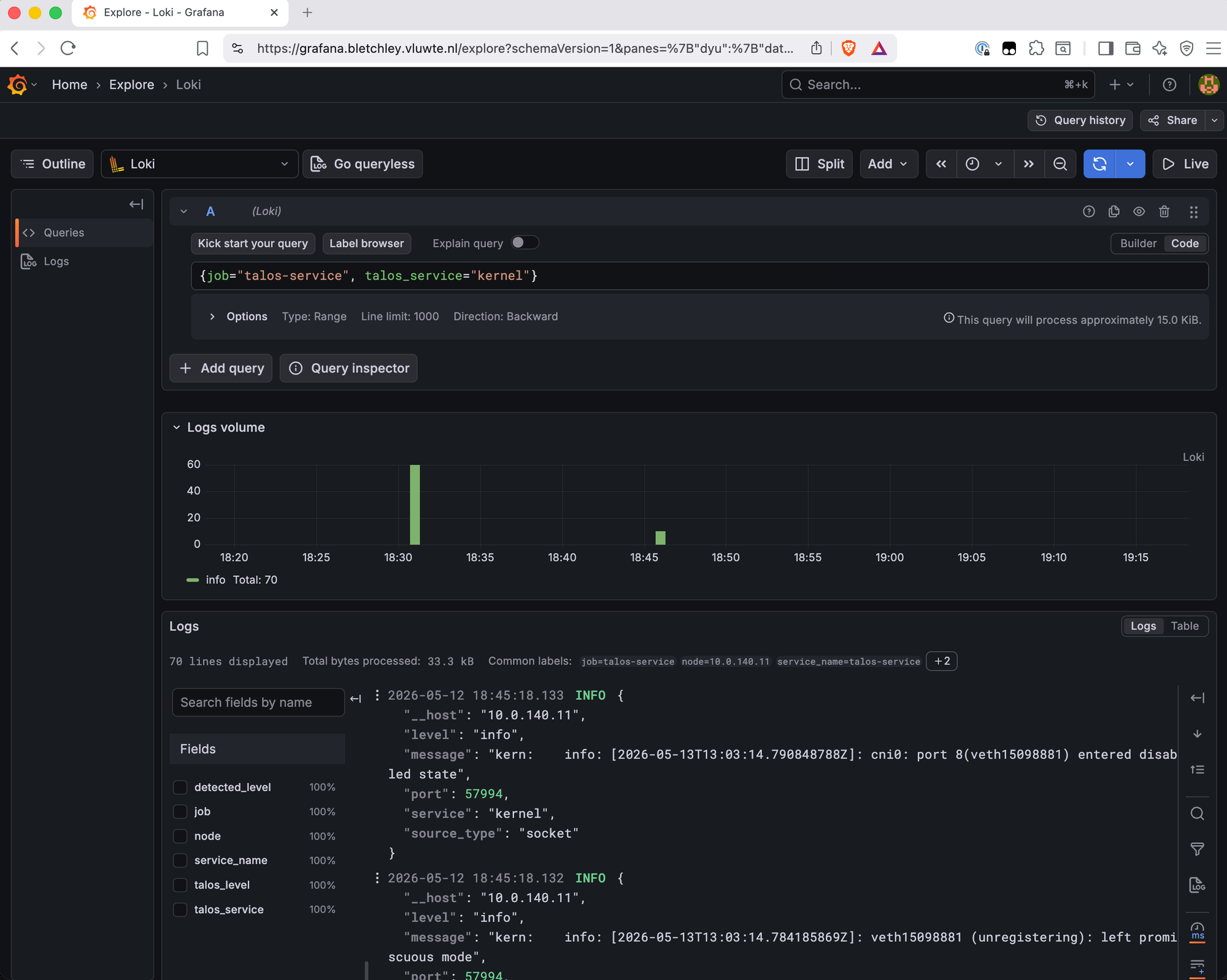The image size is (1227, 980).
Task: Open the user avatar menu
Action: [1209, 85]
